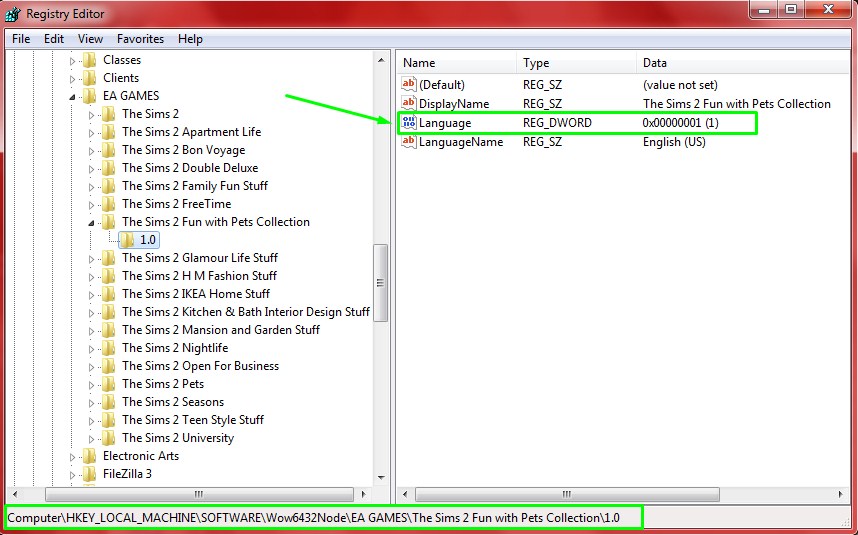Click the folder icon beside The Sims 2 Double Deluxe

click(x=109, y=168)
